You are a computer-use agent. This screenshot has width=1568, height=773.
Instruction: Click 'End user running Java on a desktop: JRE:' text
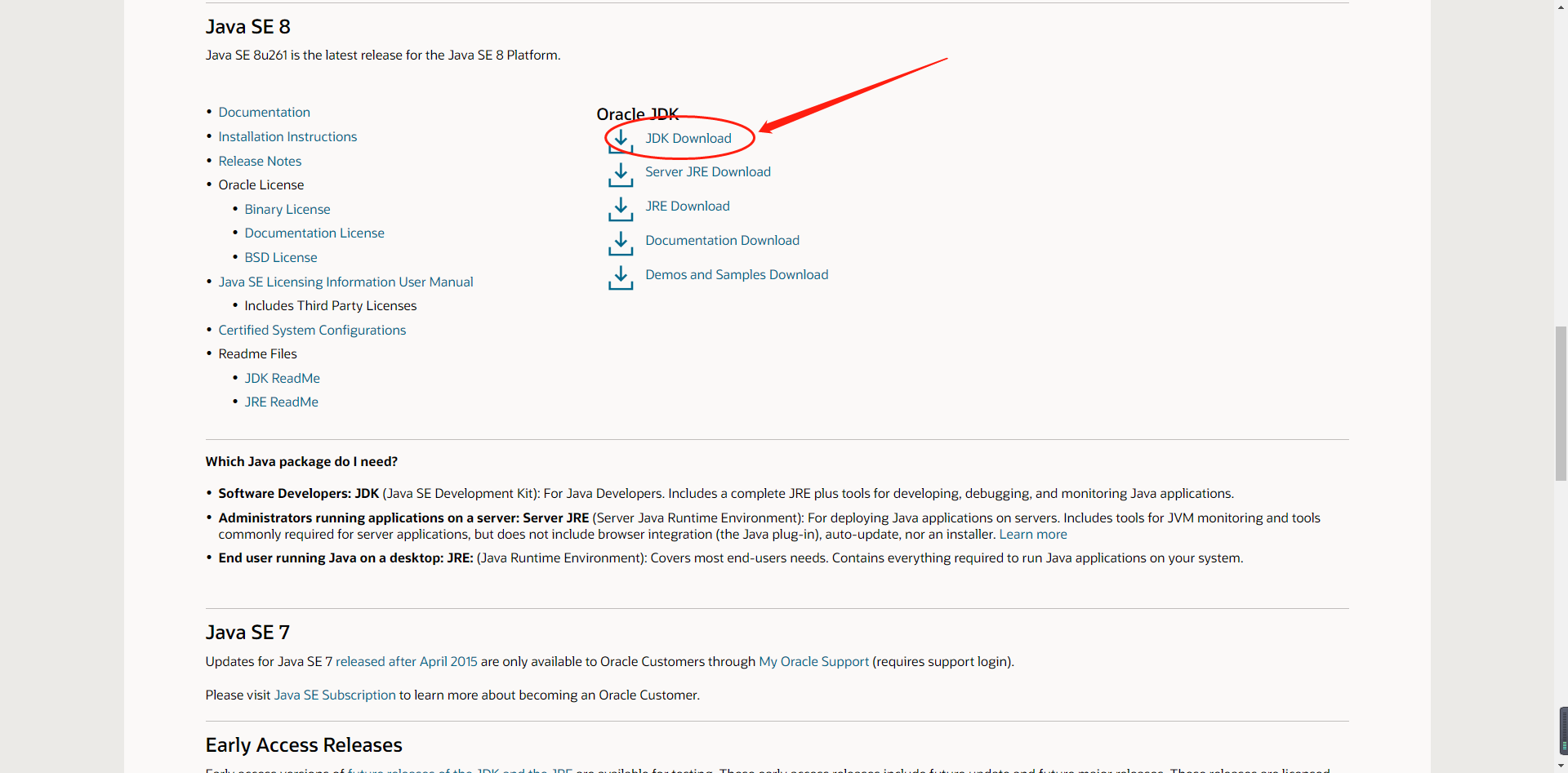[346, 558]
